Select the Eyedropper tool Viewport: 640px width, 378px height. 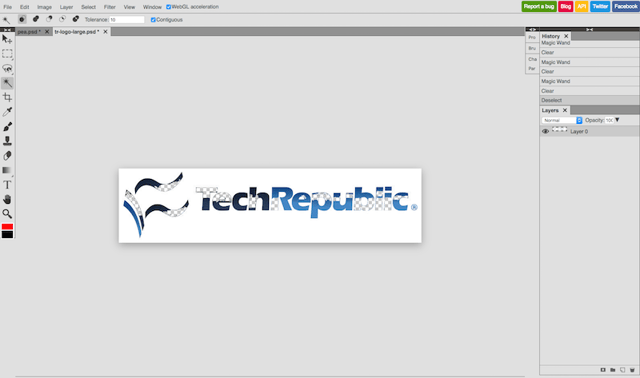click(7, 112)
